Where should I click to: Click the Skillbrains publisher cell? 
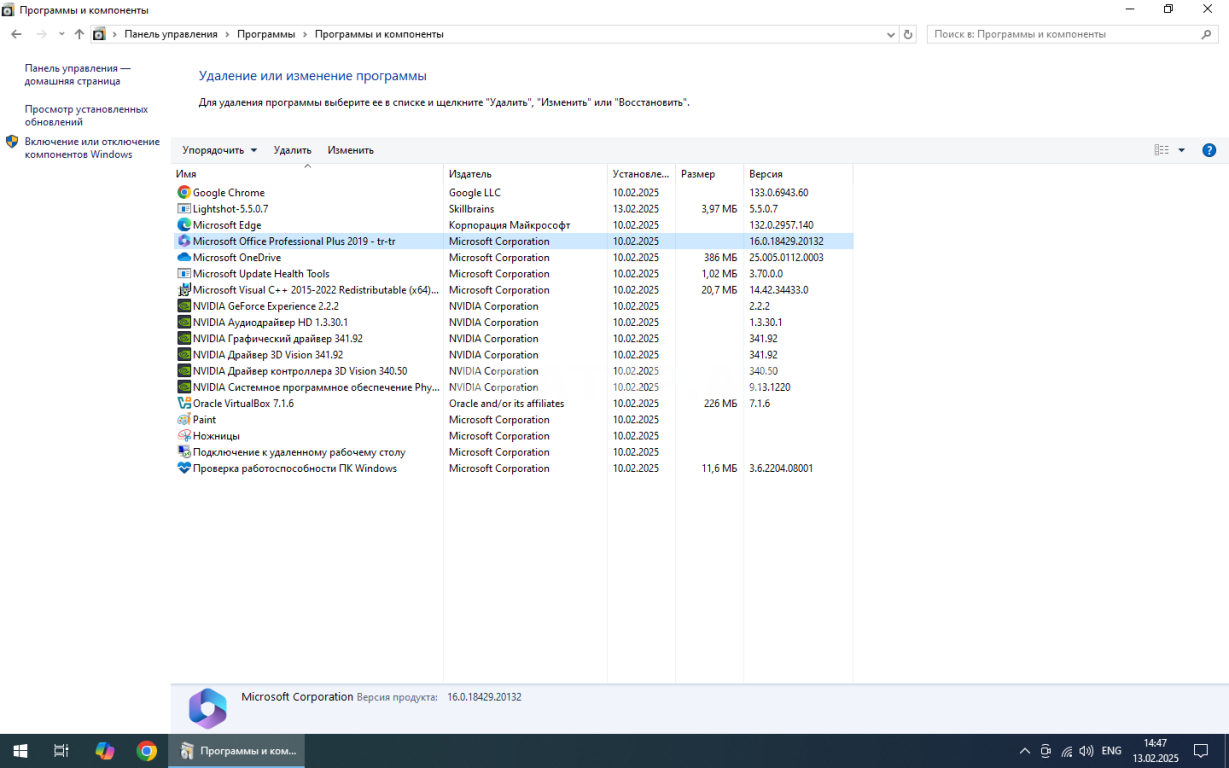click(471, 209)
